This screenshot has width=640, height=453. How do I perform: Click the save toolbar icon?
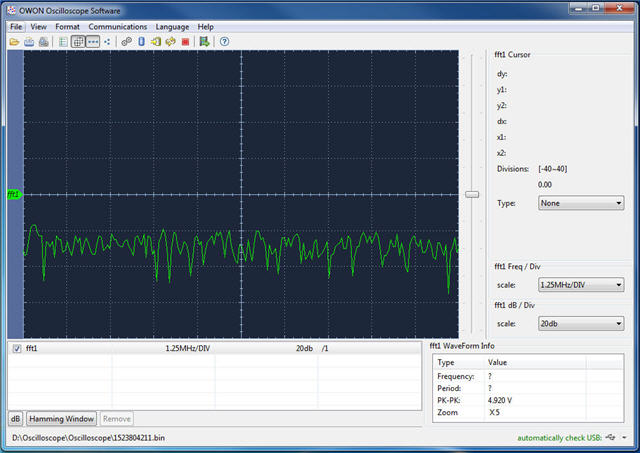pos(29,42)
